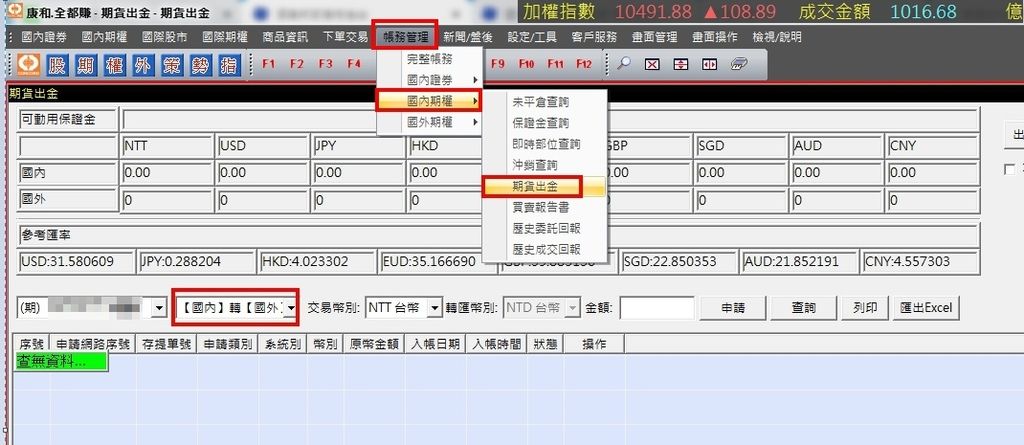Click the 金額 amount input field

(657, 308)
